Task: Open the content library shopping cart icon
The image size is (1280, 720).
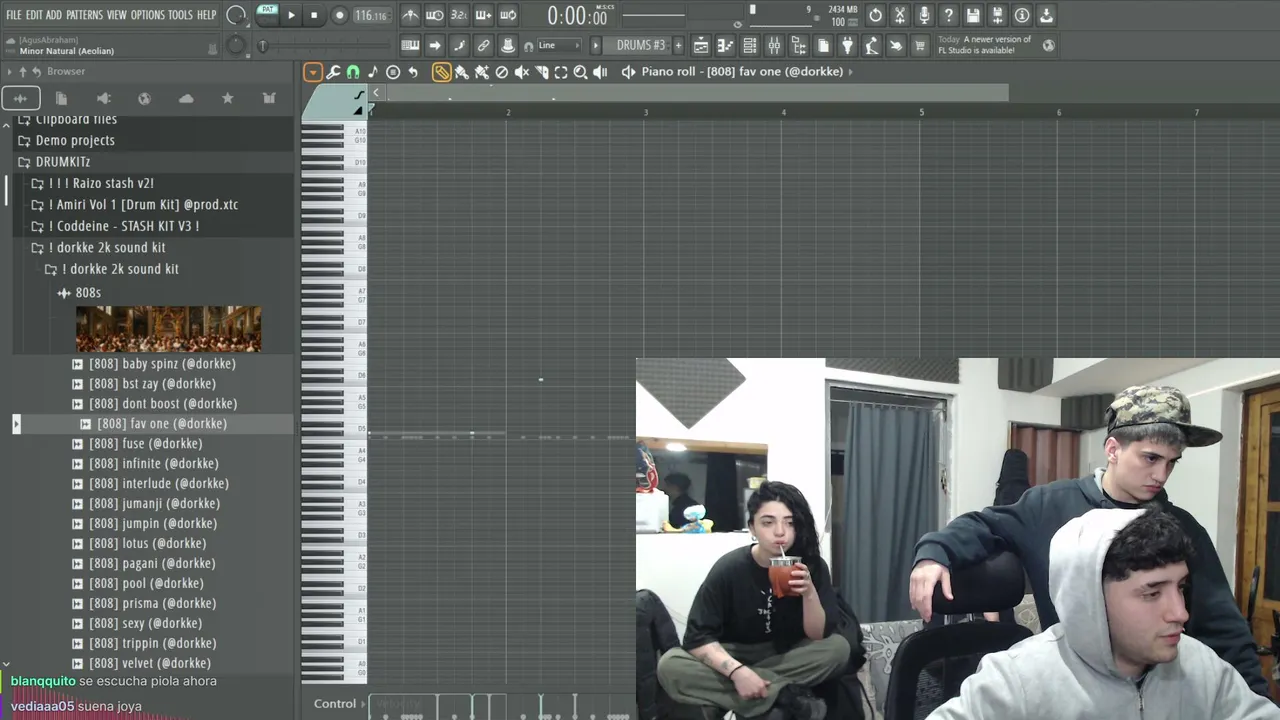Action: pyautogui.click(x=920, y=46)
